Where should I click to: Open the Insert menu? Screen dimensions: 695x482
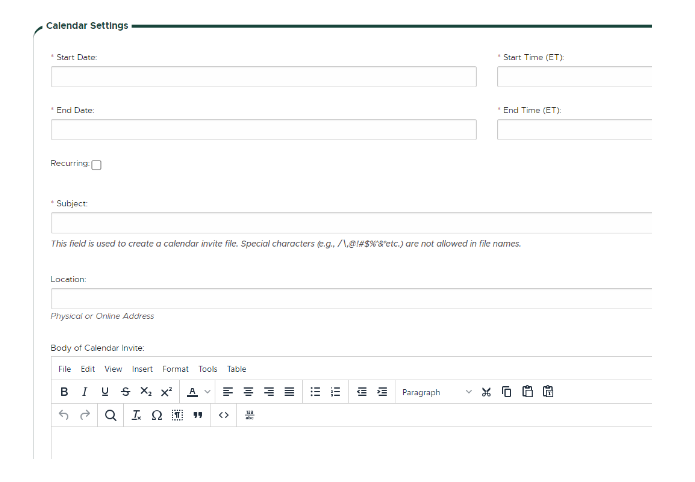point(142,369)
